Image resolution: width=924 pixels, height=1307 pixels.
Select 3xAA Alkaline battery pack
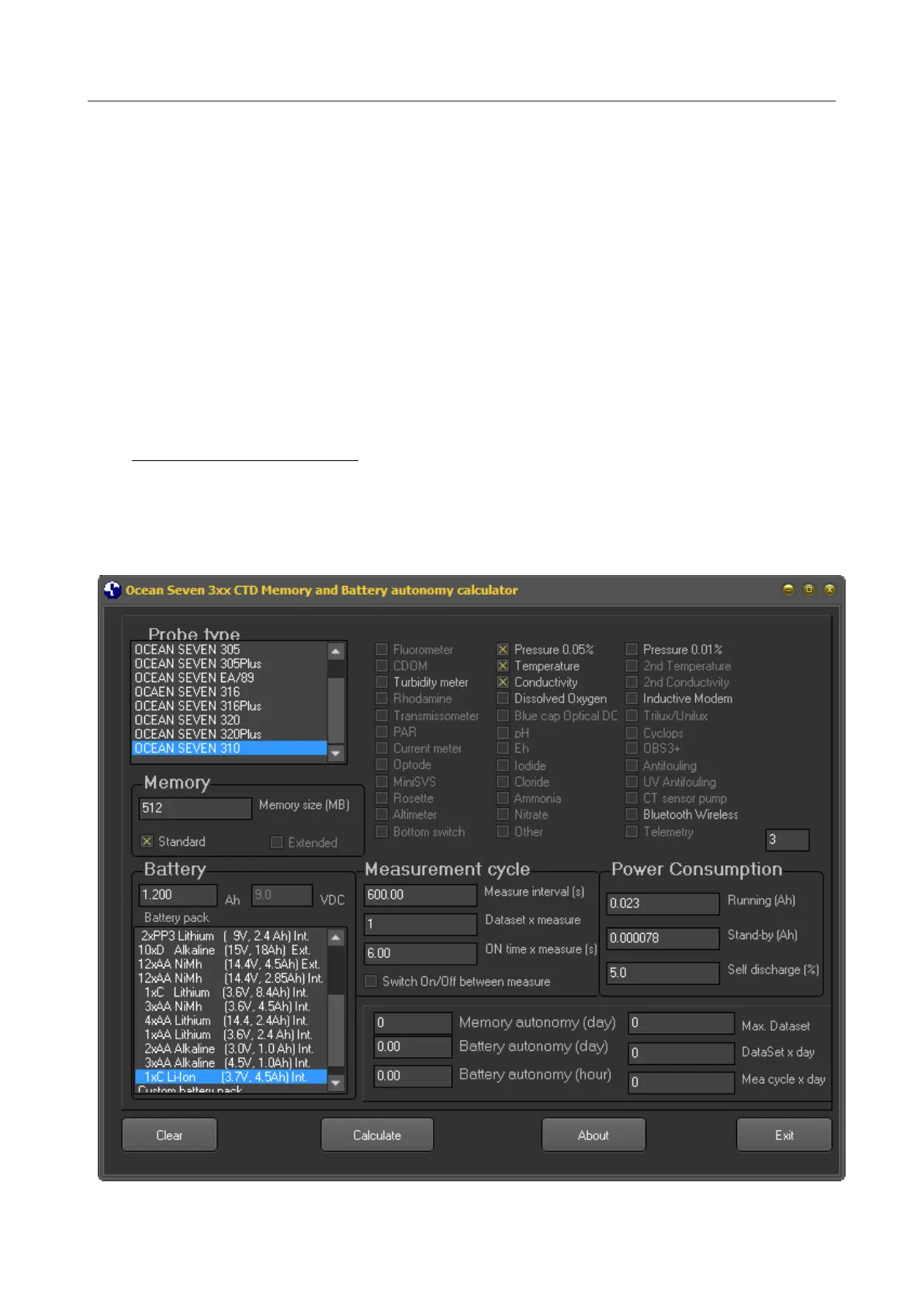pyautogui.click(x=230, y=1063)
